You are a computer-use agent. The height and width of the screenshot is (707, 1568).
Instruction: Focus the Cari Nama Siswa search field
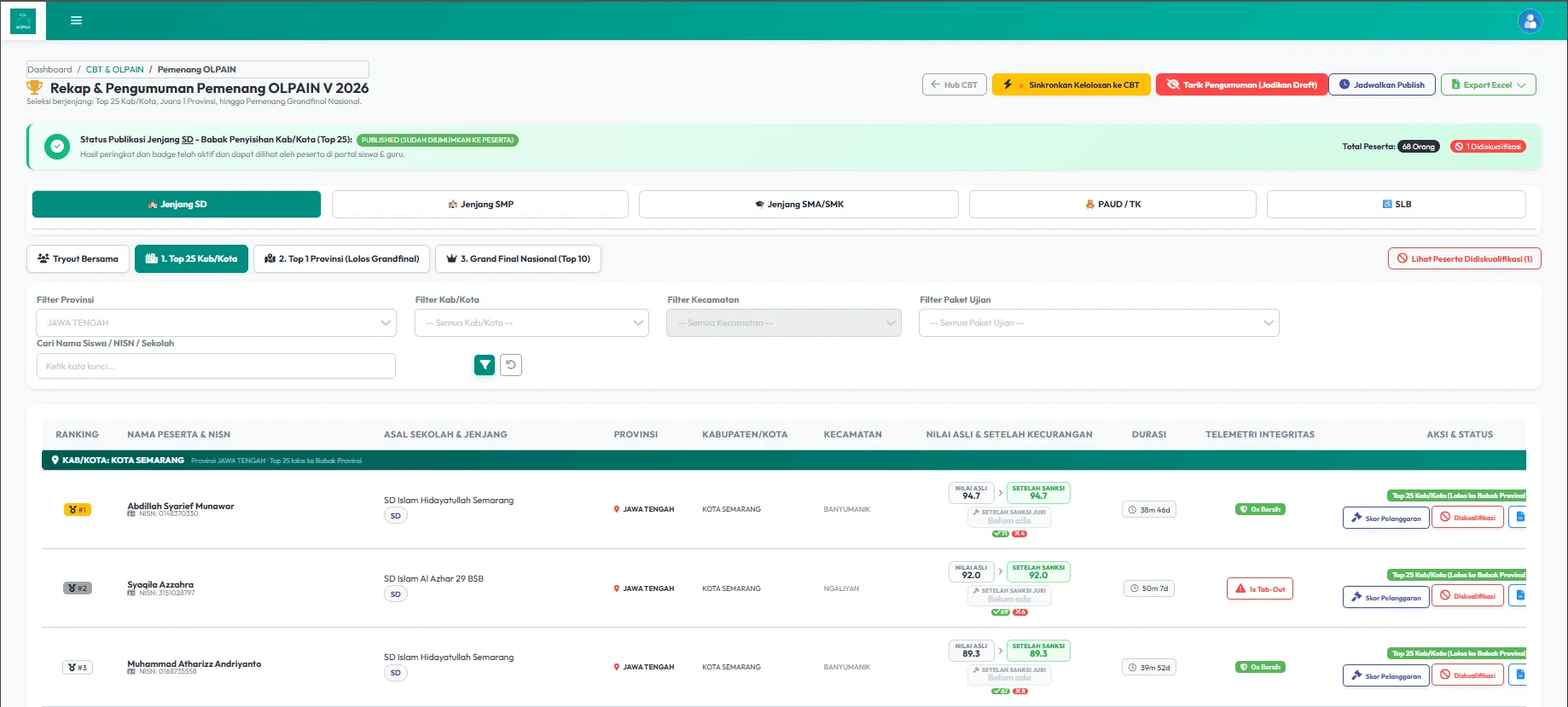(217, 367)
